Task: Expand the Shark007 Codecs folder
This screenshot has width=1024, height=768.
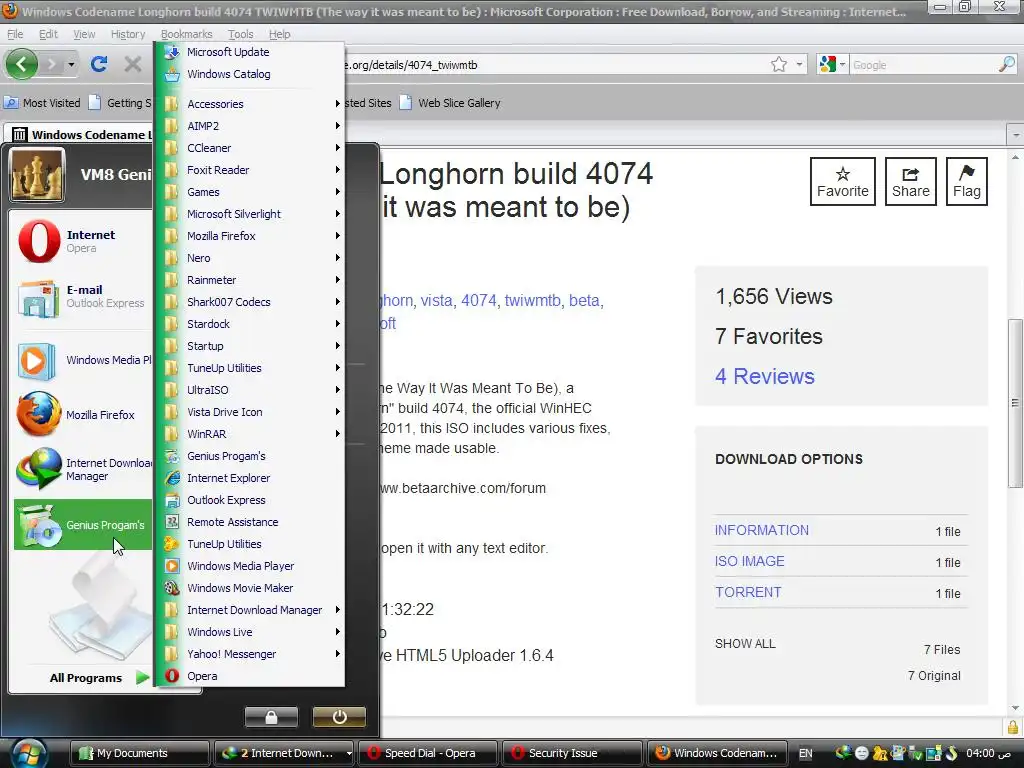Action: pyautogui.click(x=251, y=302)
